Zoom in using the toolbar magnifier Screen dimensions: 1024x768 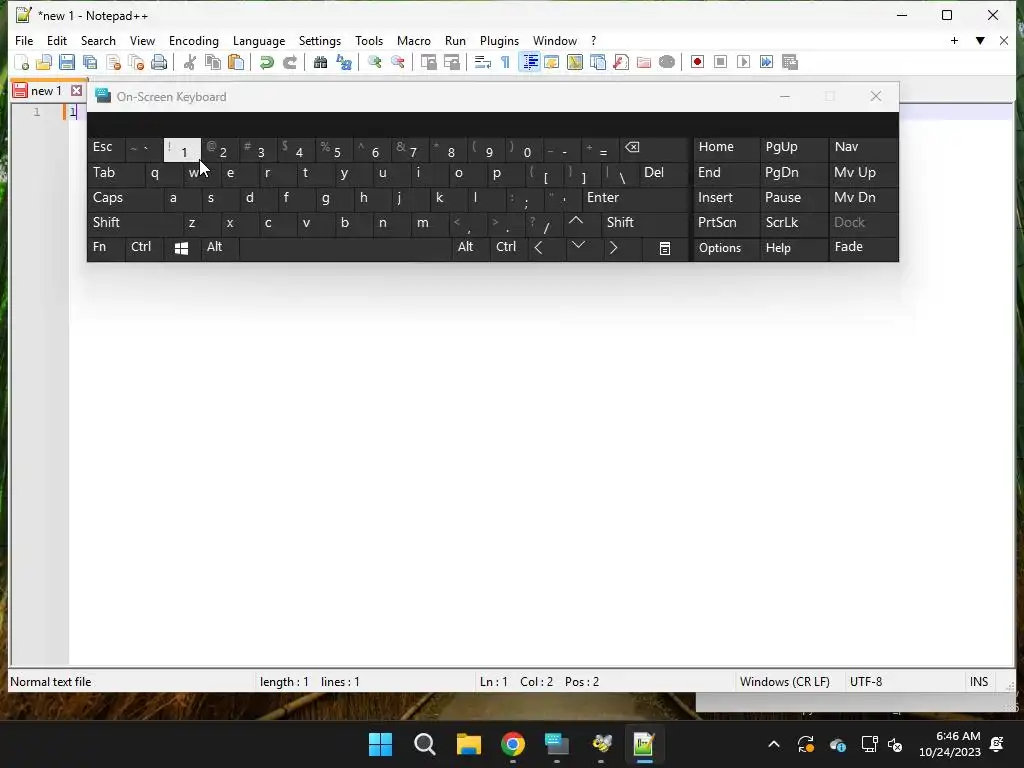374,62
